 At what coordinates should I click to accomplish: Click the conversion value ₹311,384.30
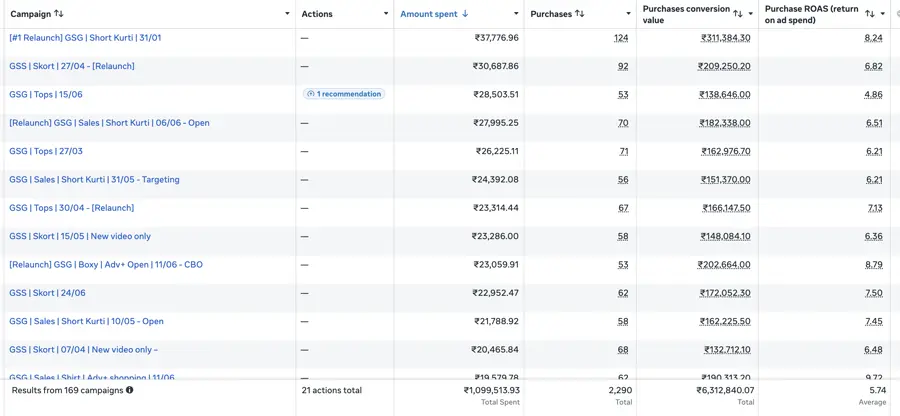click(726, 38)
